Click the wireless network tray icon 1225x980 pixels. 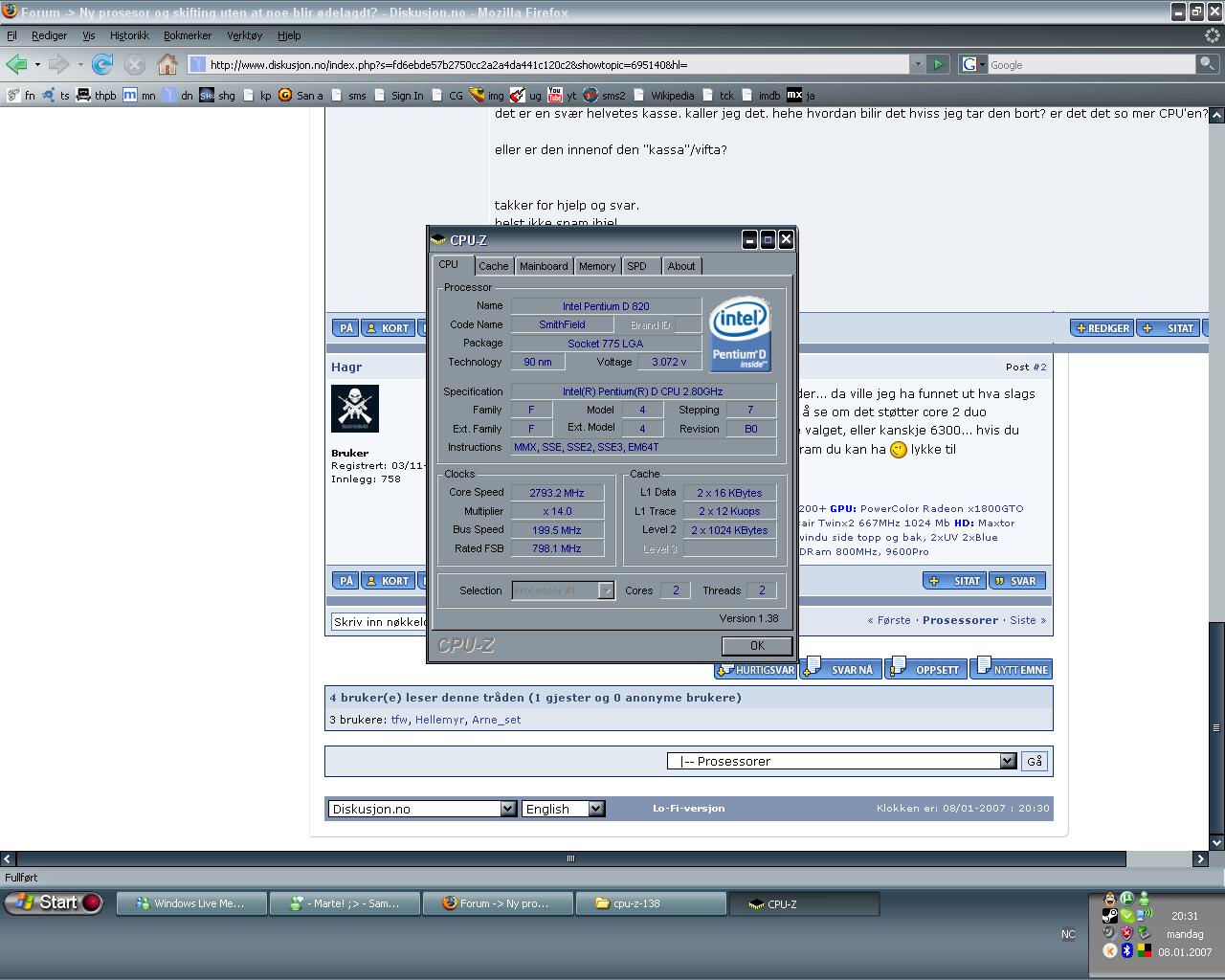(1145, 916)
